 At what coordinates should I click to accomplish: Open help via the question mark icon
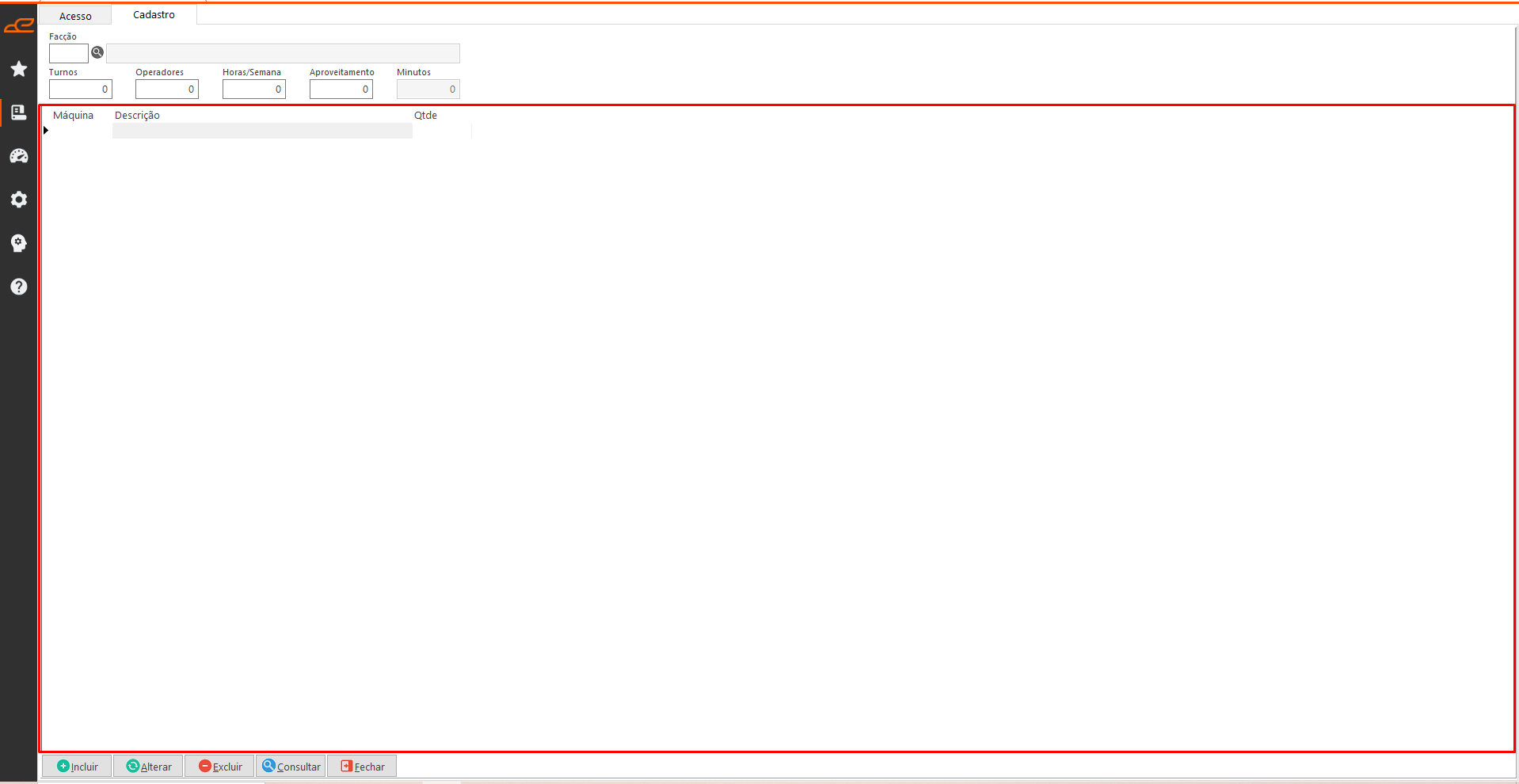19,287
